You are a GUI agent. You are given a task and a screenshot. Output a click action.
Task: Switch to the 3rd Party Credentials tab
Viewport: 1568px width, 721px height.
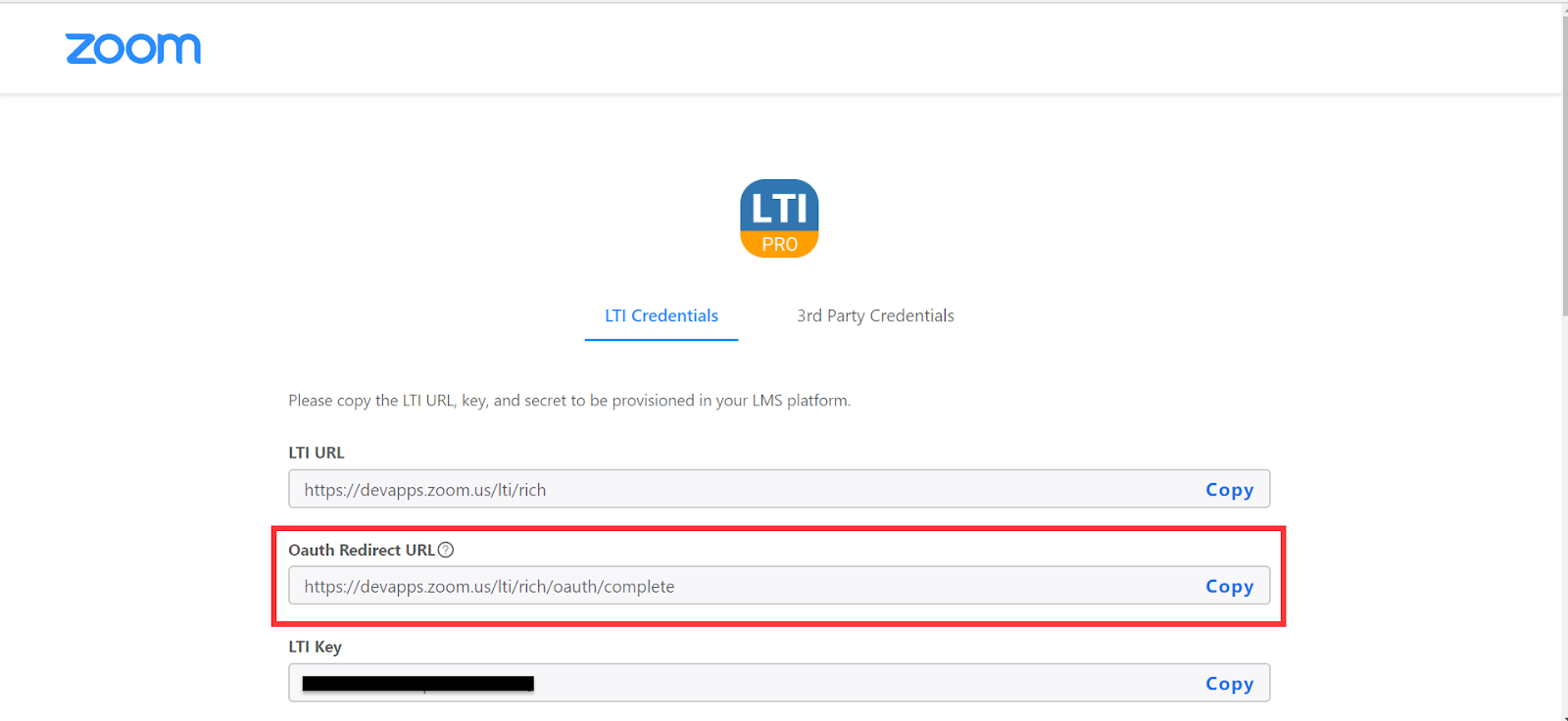pyautogui.click(x=875, y=315)
